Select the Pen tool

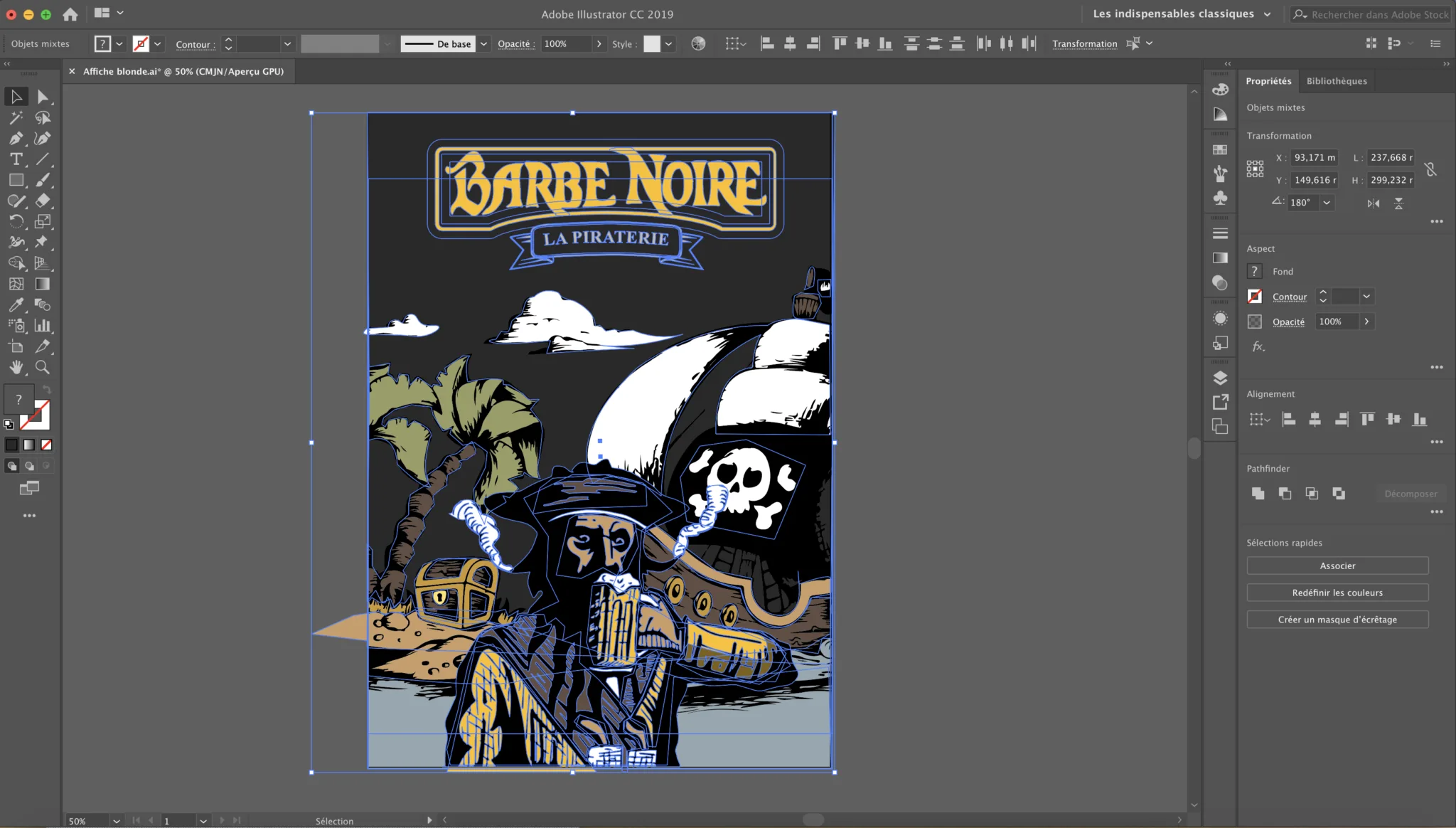click(x=16, y=138)
